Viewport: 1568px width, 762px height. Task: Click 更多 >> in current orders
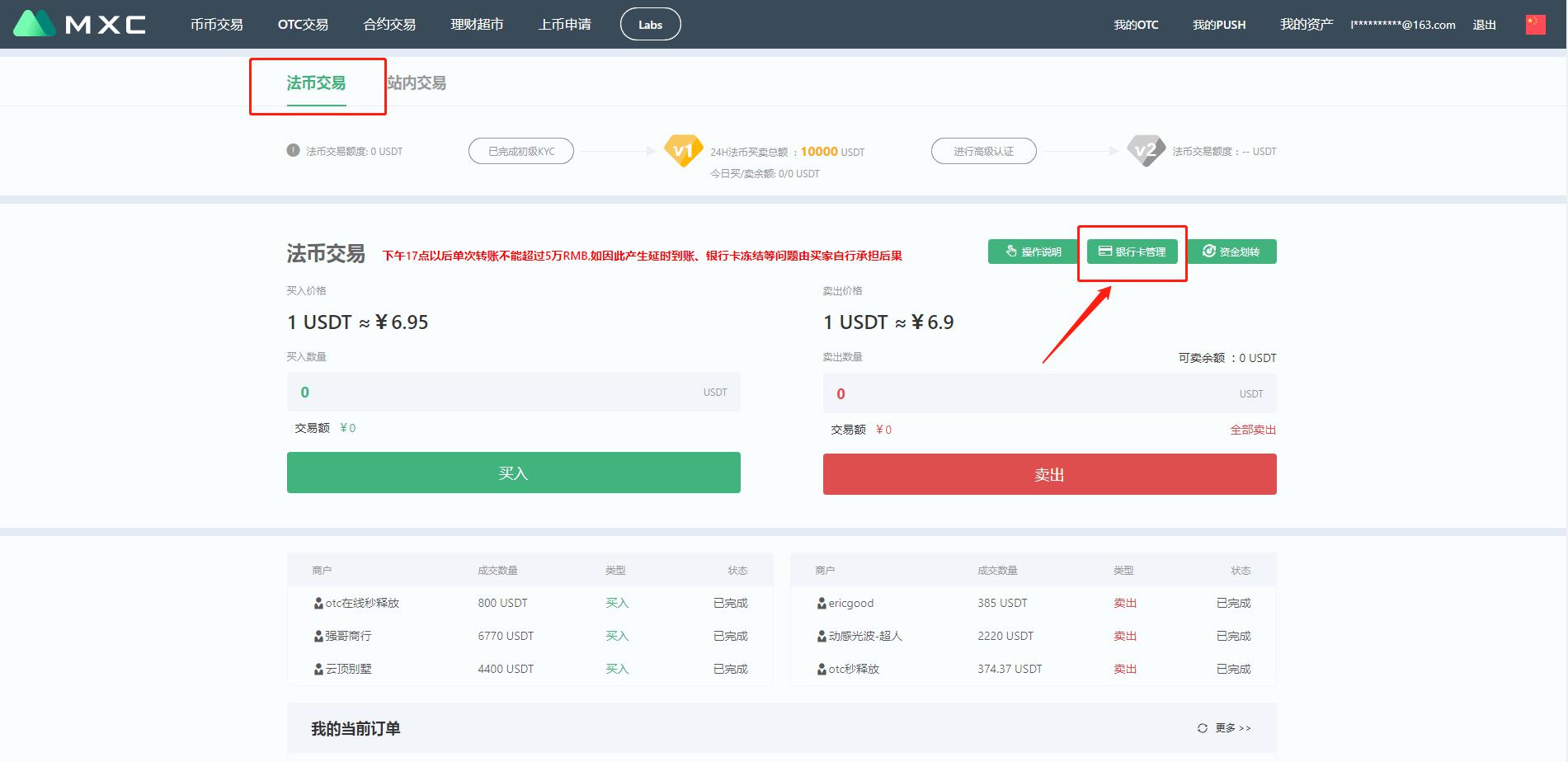[x=1233, y=728]
